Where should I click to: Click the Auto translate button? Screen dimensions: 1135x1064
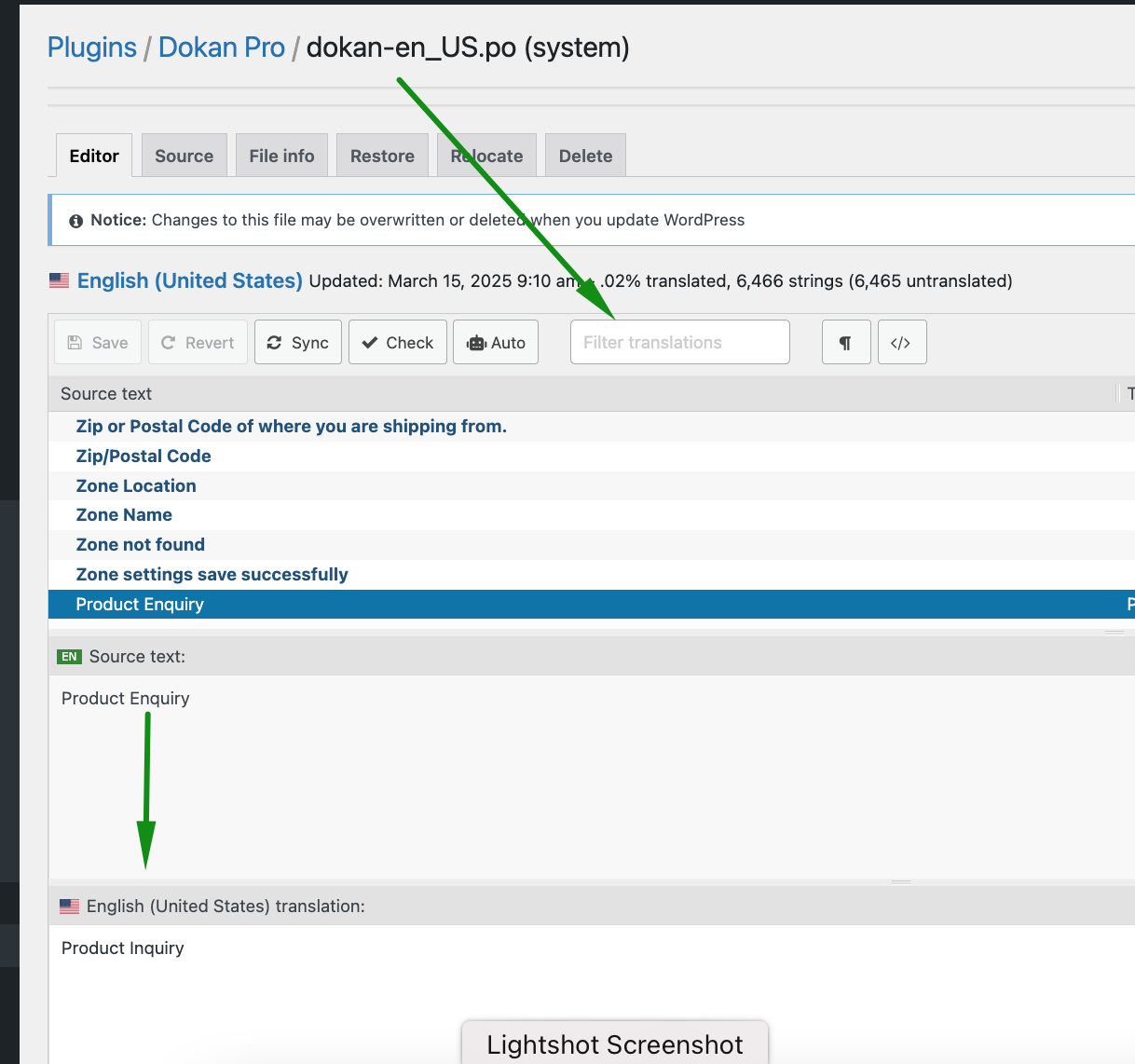point(496,342)
